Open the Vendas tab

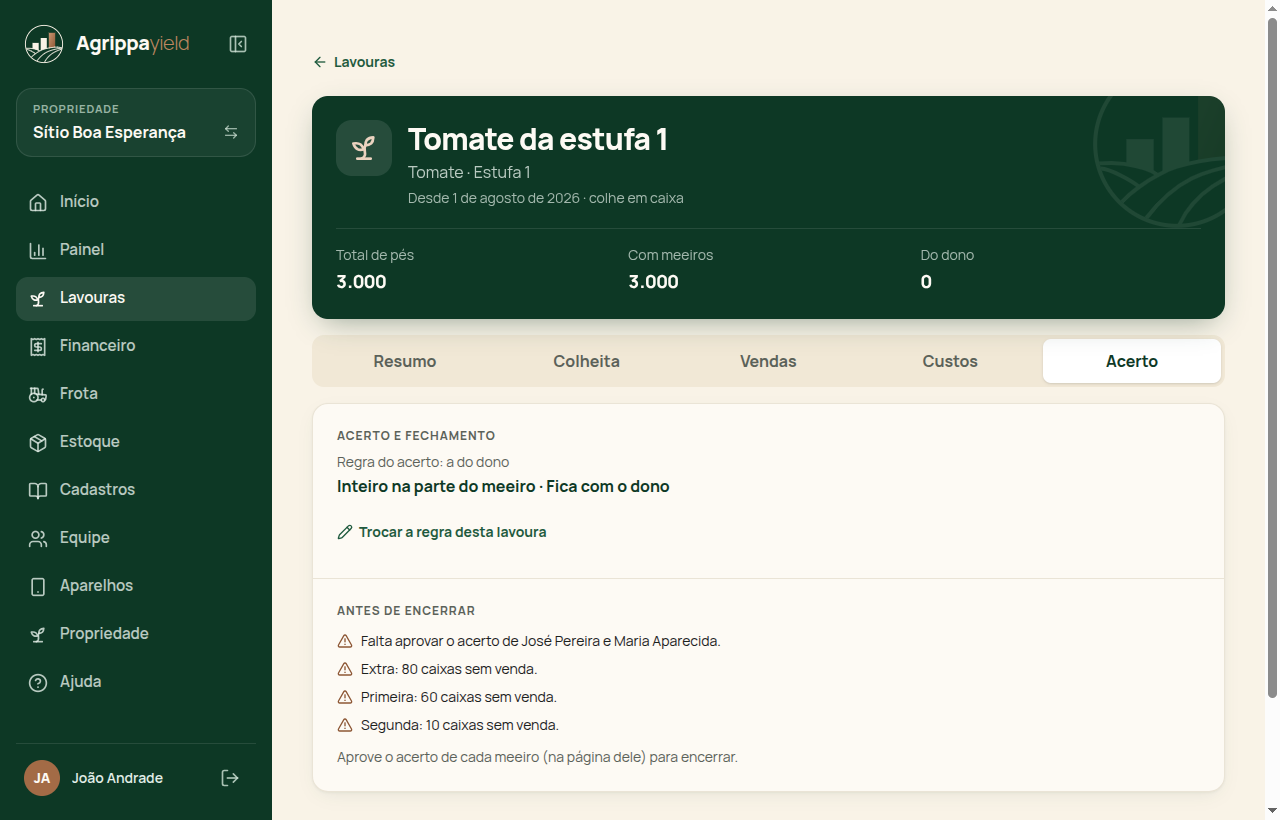tap(768, 361)
